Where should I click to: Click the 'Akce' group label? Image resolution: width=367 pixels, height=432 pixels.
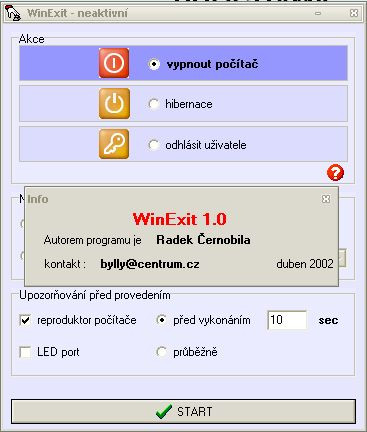point(32,39)
